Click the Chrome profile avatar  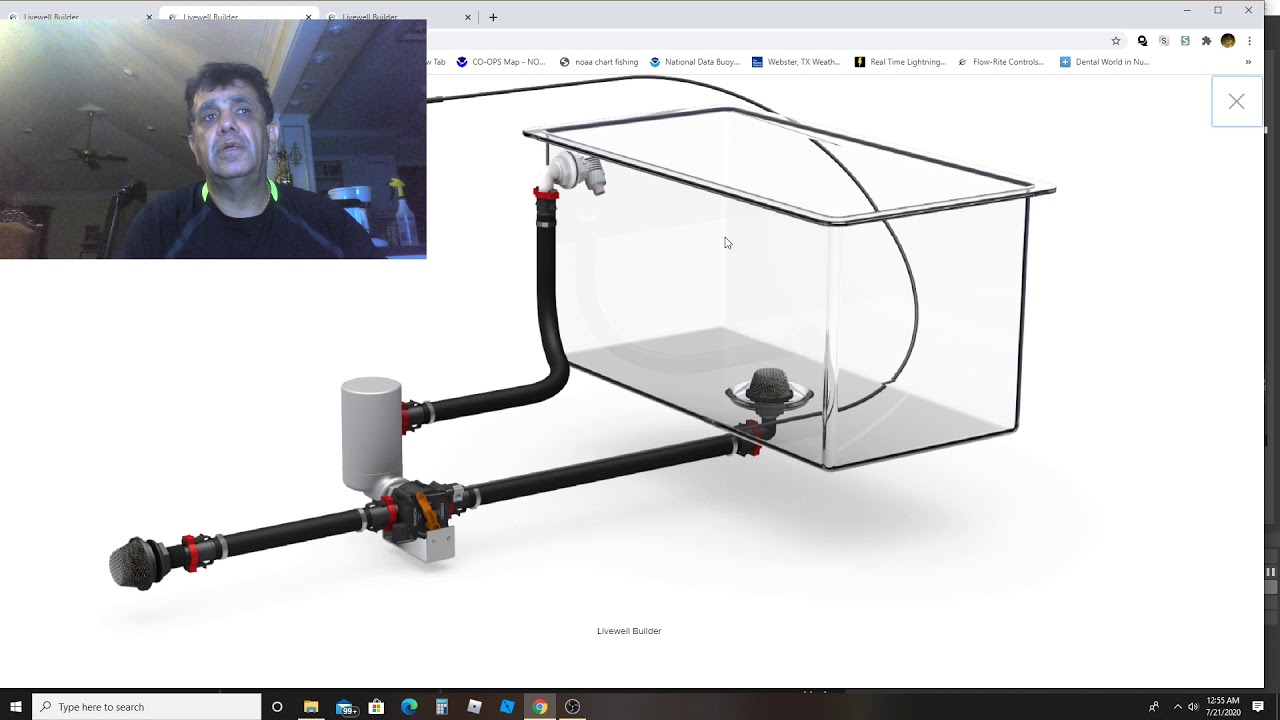pos(1228,41)
